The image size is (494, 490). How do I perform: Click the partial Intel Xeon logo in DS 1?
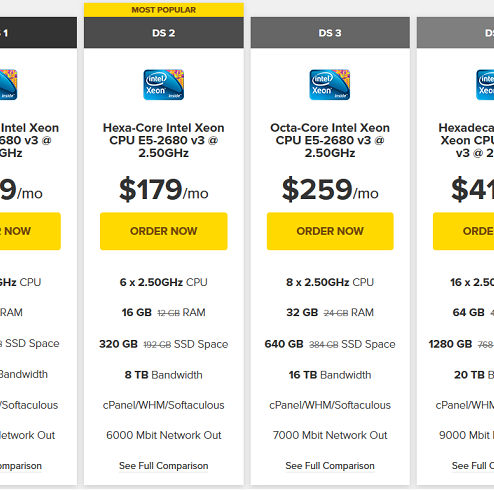pos(9,85)
